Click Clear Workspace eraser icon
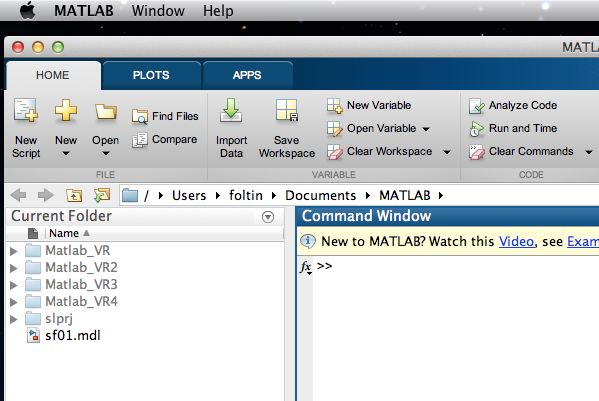Viewport: 599px width, 401px height. click(334, 152)
